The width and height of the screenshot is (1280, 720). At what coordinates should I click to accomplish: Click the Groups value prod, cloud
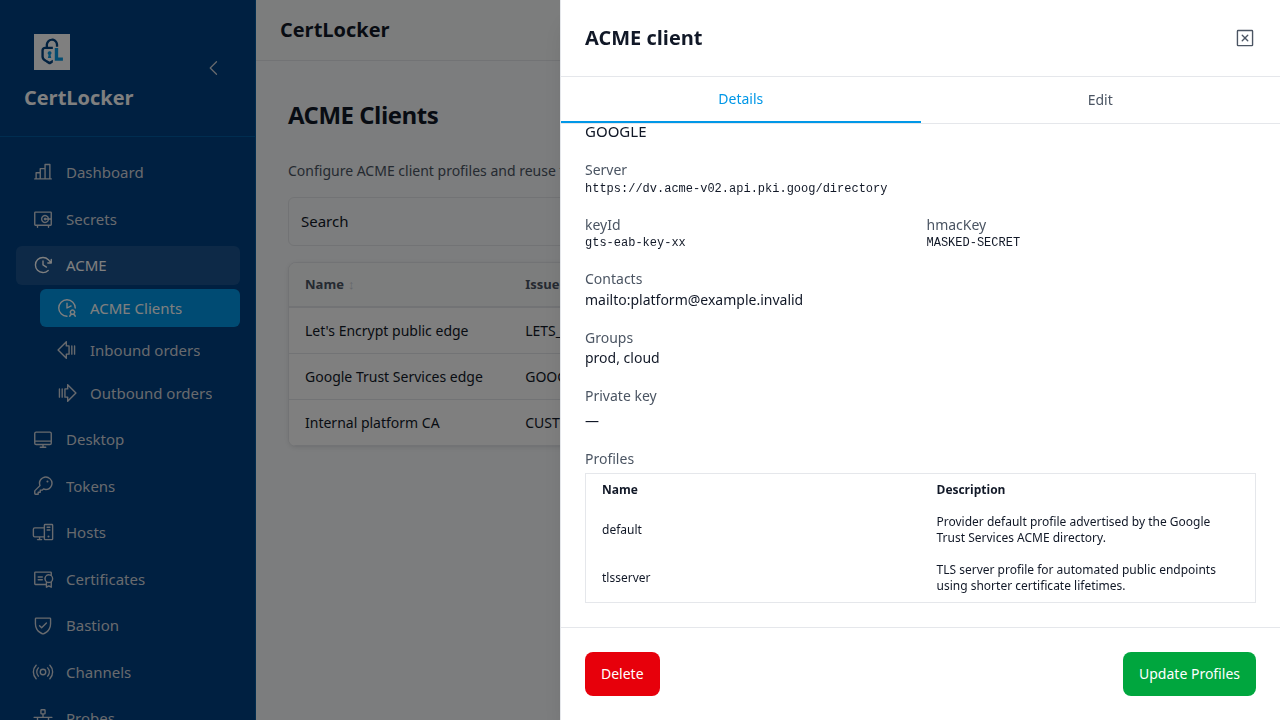[622, 358]
